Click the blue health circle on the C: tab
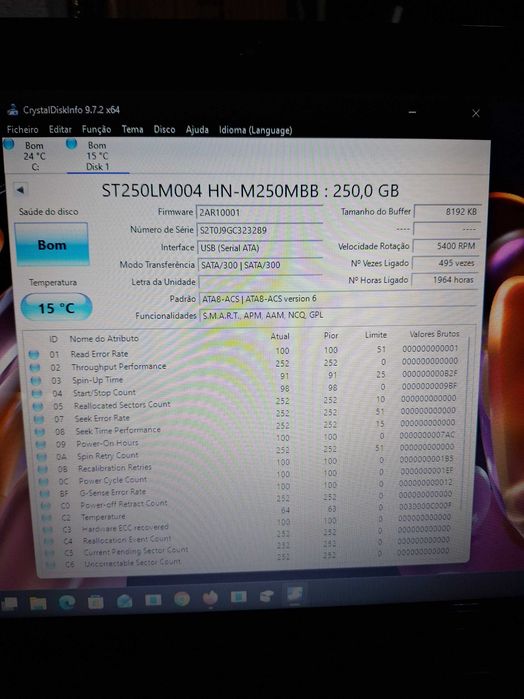 8,144
